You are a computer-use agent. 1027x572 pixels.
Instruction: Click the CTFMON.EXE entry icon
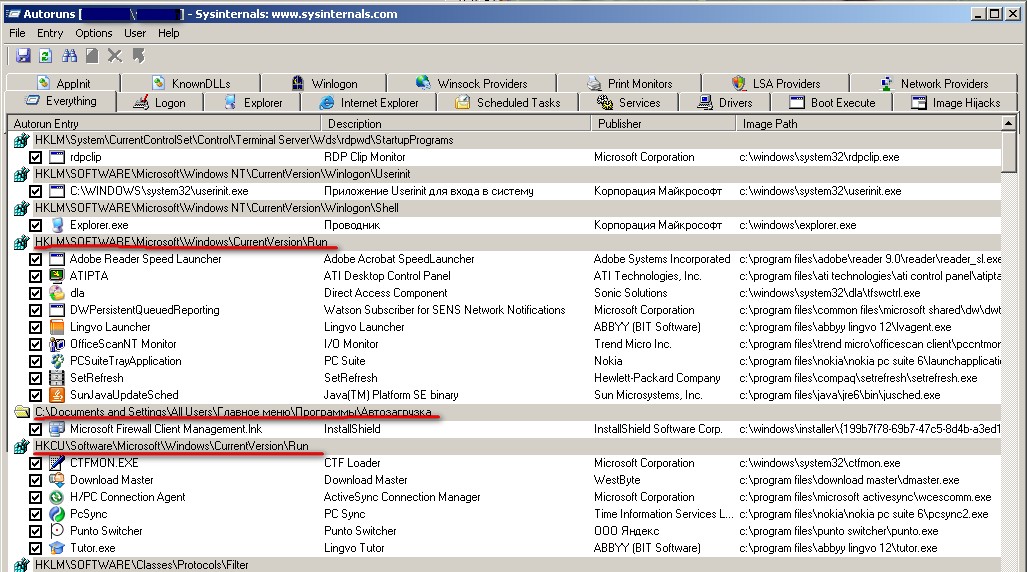coord(57,463)
